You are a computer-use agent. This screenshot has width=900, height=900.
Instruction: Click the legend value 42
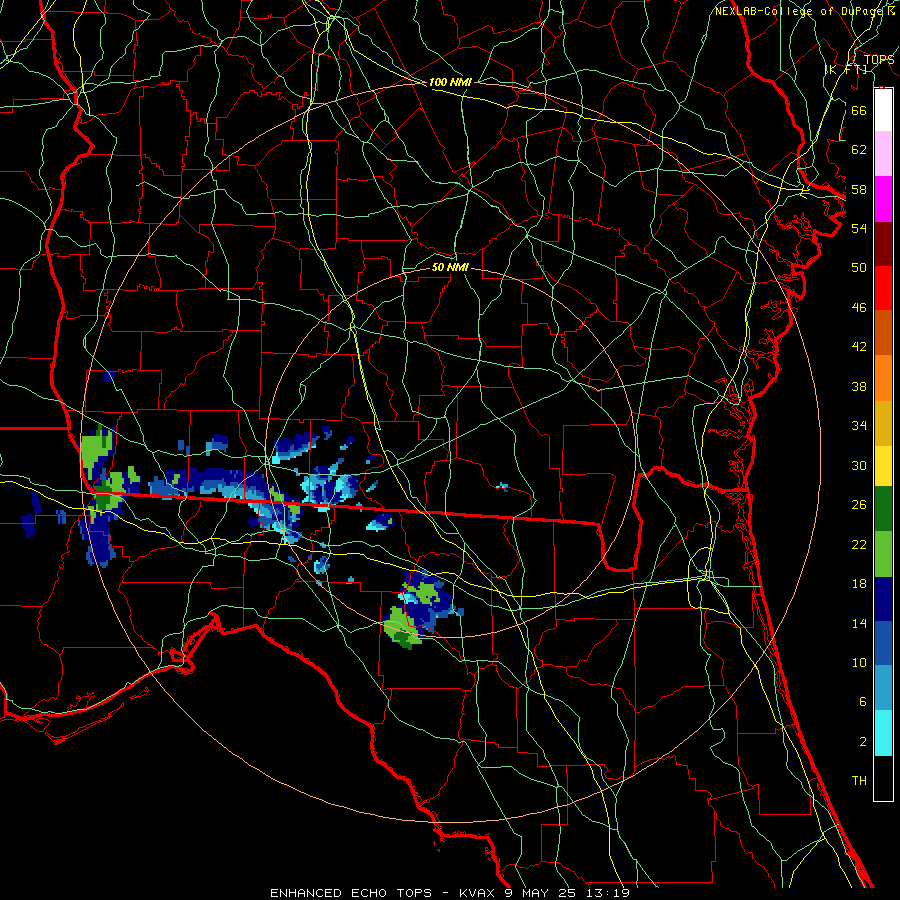click(x=859, y=347)
